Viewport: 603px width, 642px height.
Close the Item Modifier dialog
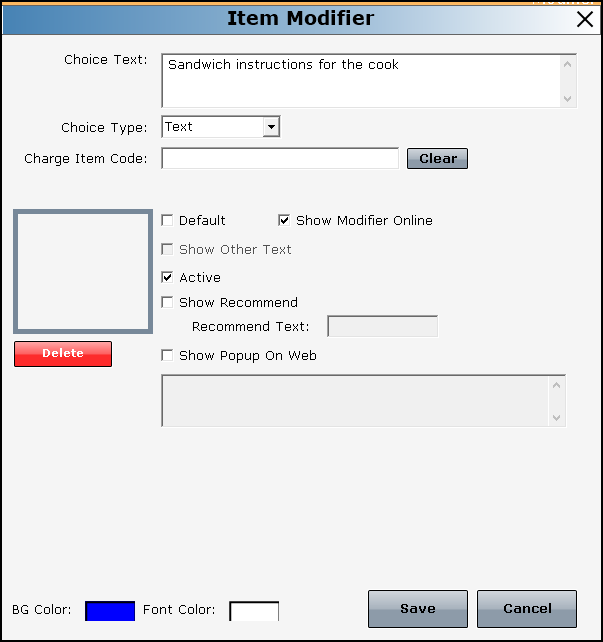pyautogui.click(x=585, y=19)
